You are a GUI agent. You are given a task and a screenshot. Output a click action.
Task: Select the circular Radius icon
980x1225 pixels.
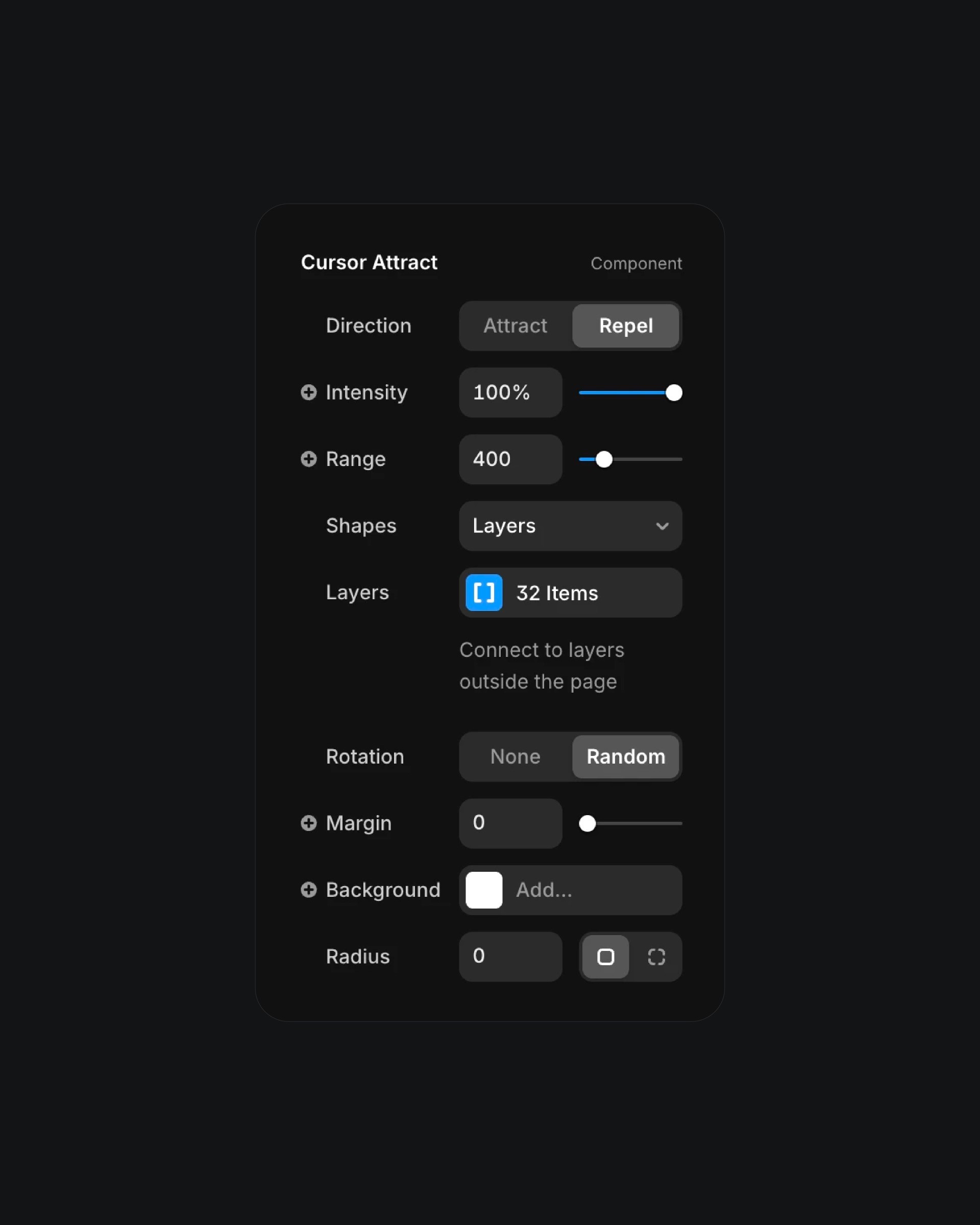click(656, 957)
